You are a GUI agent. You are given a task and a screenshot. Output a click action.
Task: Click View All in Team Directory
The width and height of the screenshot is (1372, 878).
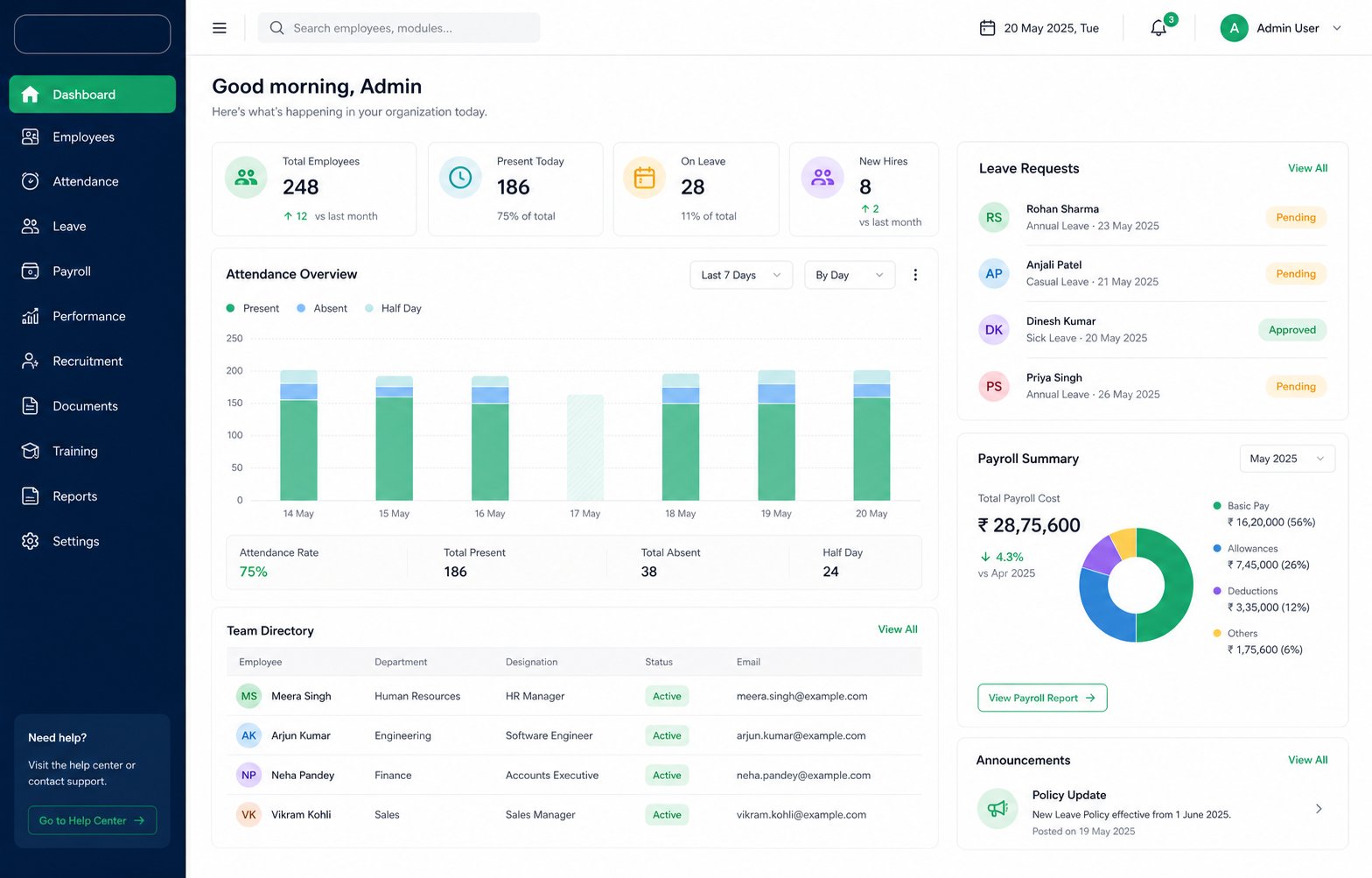pyautogui.click(x=898, y=629)
